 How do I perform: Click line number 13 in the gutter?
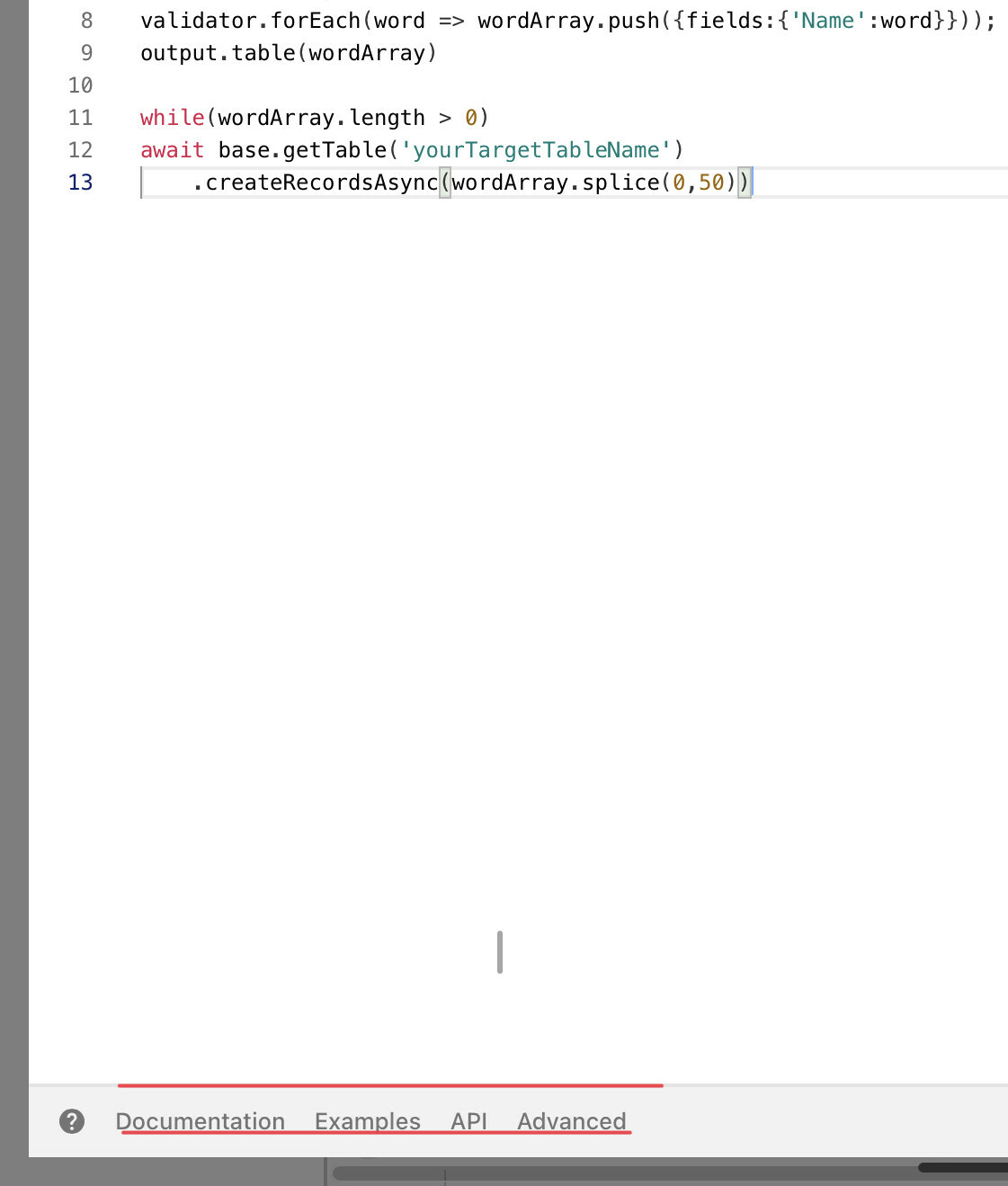[x=81, y=183]
